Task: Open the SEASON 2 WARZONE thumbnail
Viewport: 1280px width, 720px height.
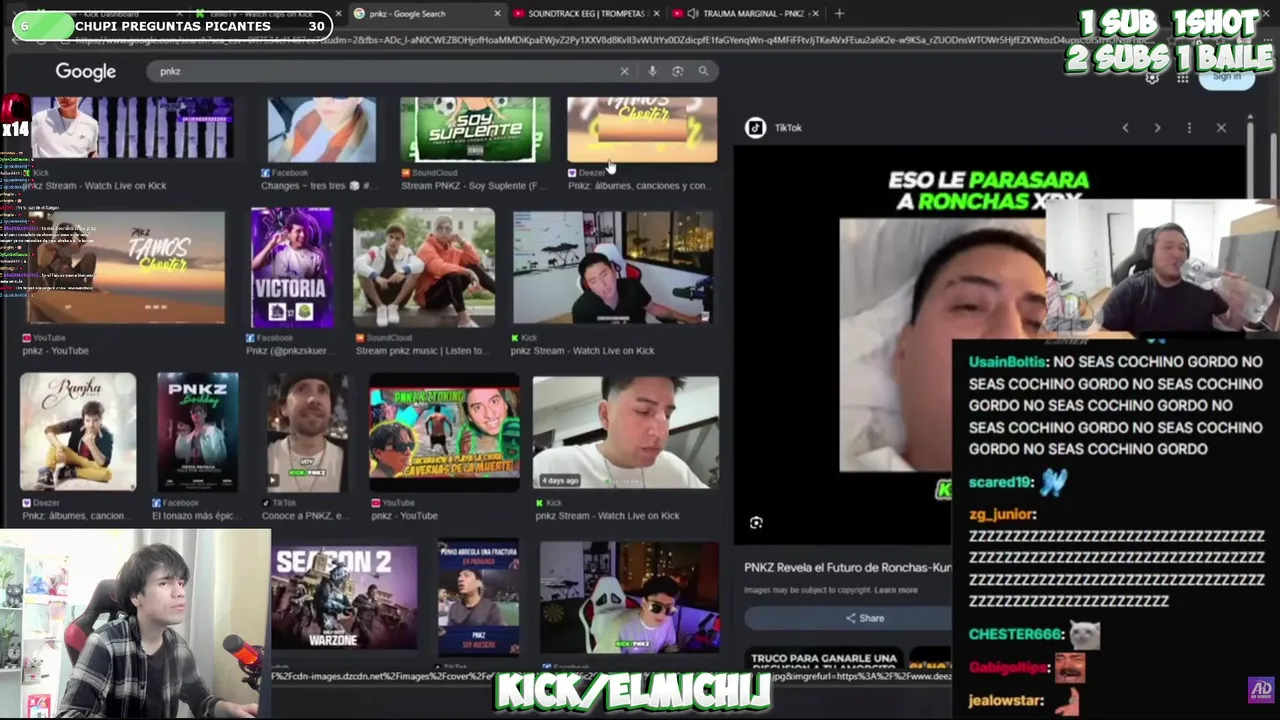Action: 344,598
